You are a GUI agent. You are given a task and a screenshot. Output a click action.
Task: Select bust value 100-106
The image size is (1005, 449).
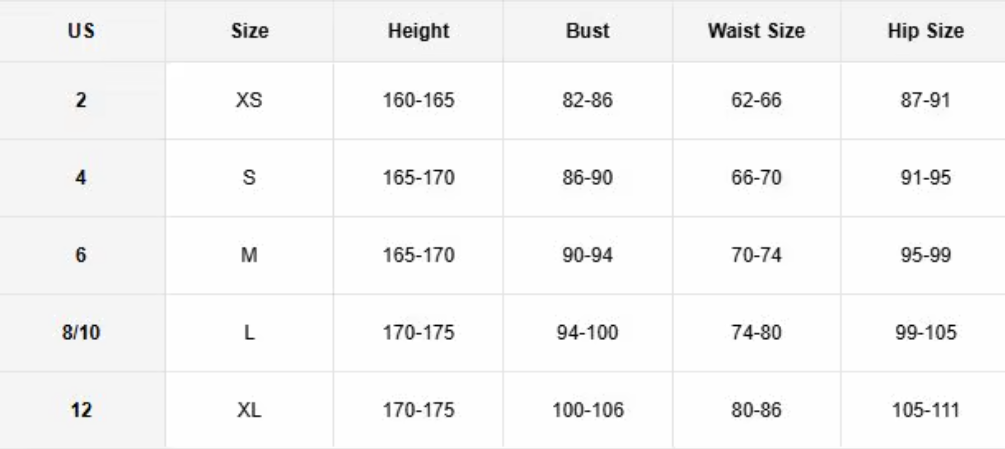[x=587, y=410]
